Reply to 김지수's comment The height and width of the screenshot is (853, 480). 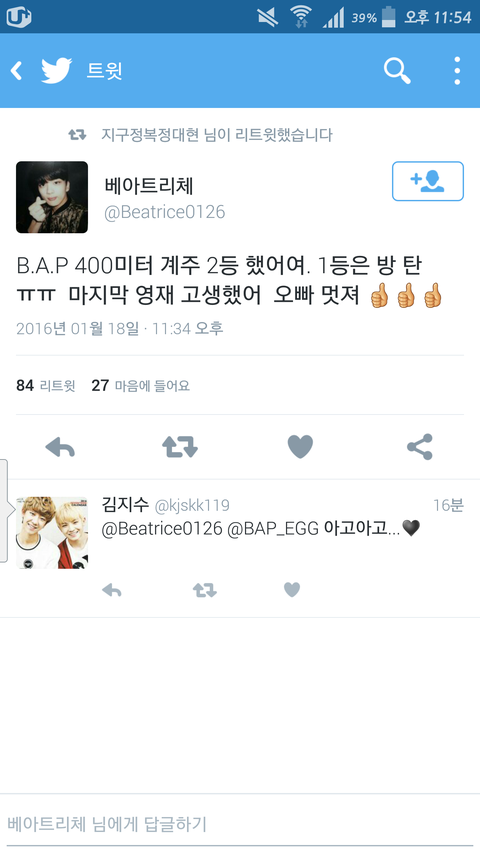click(112, 590)
